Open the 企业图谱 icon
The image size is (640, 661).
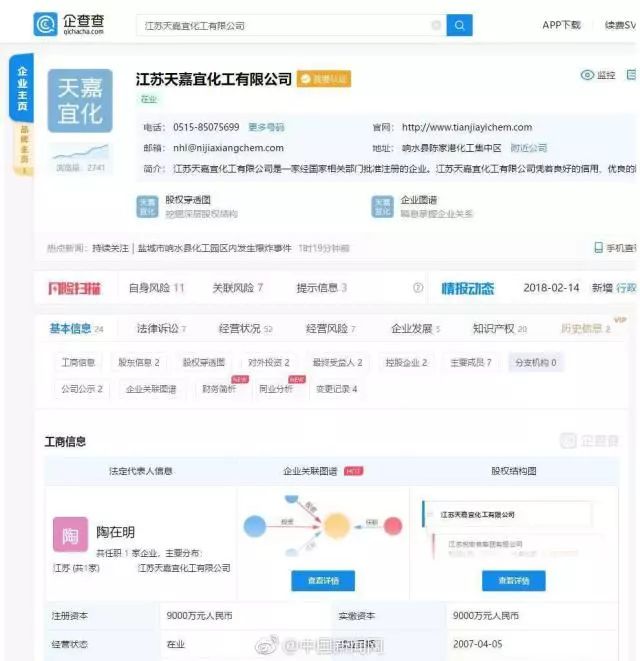point(383,206)
